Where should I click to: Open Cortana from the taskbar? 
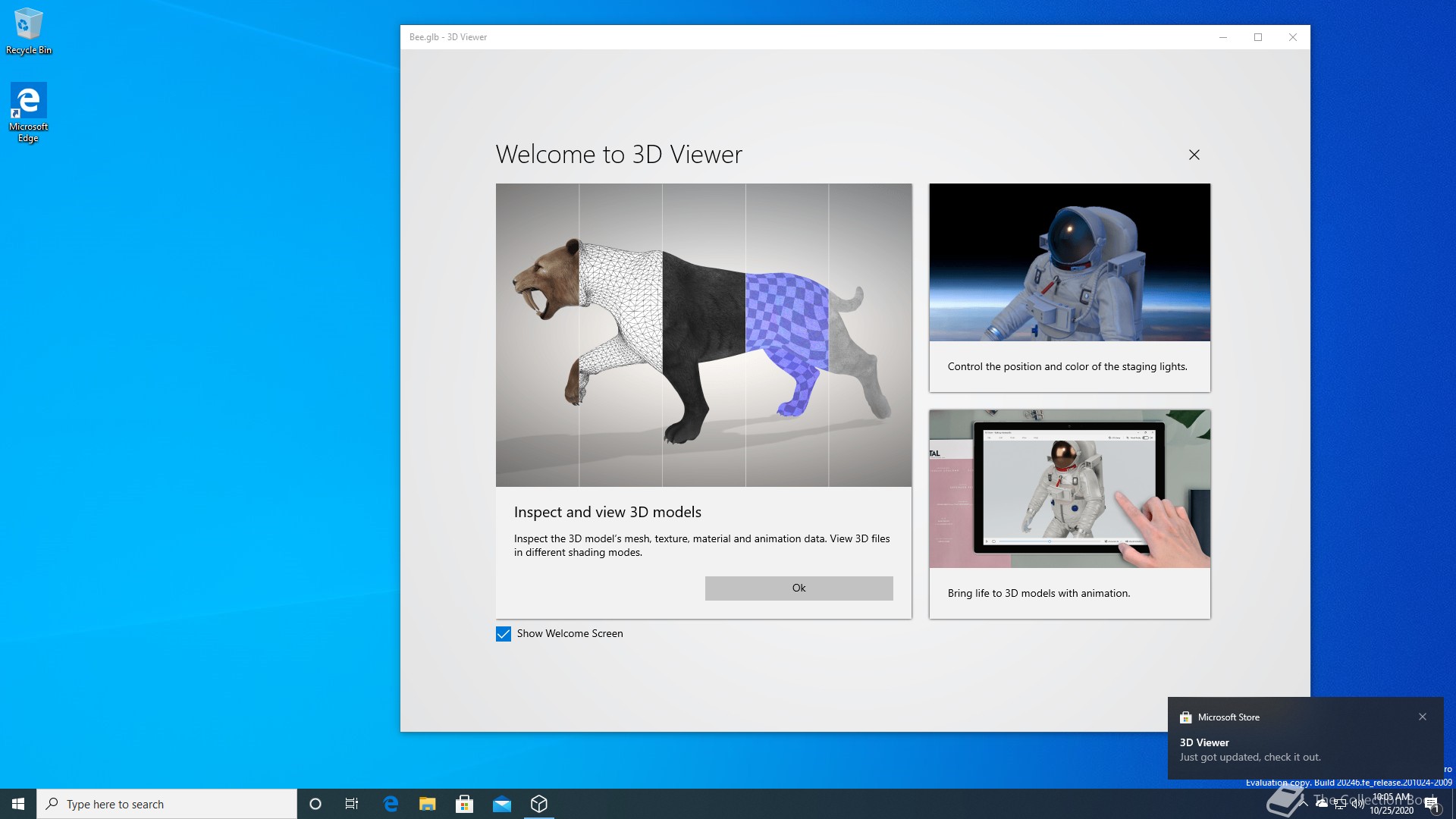point(315,804)
